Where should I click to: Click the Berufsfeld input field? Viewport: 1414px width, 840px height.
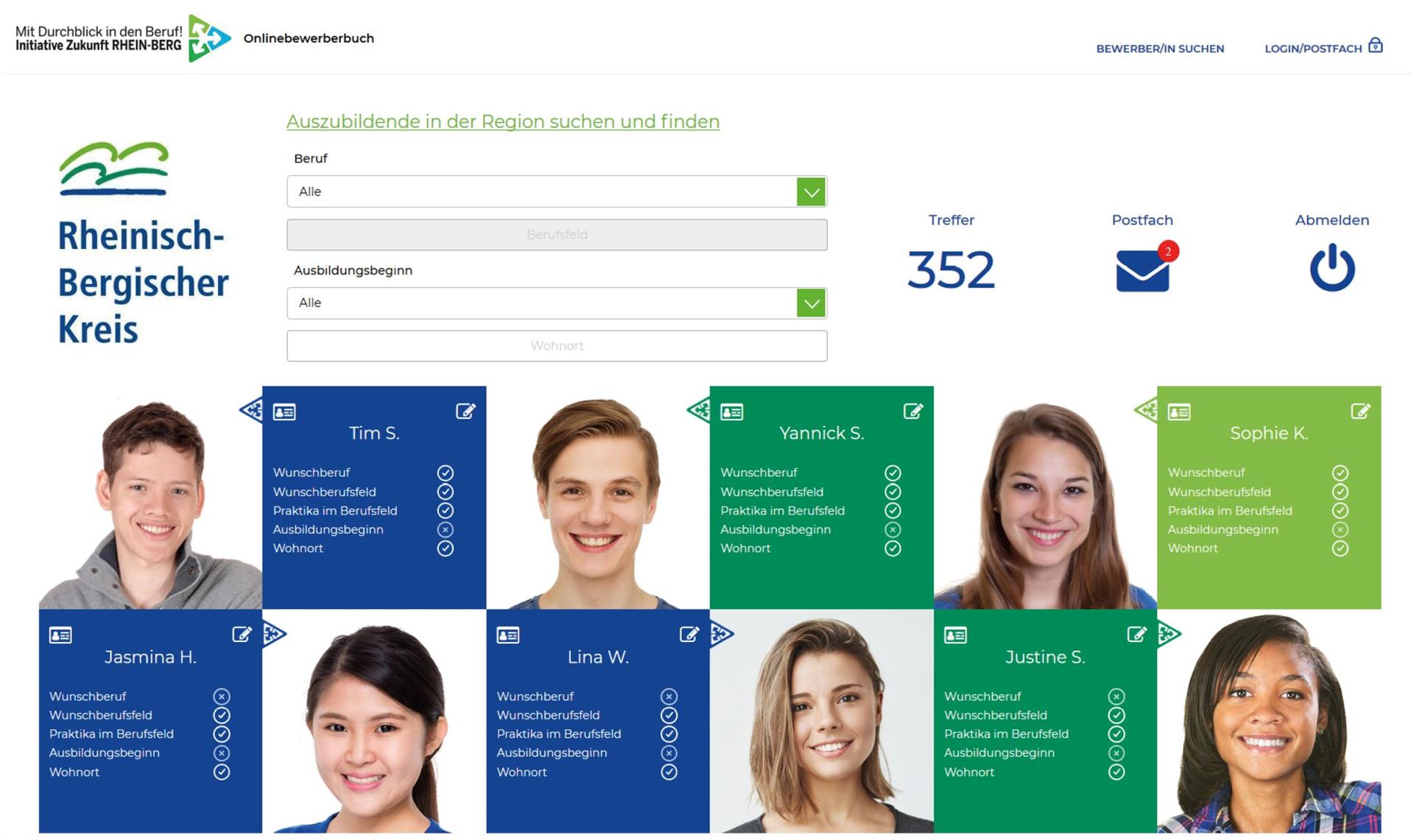tap(557, 235)
